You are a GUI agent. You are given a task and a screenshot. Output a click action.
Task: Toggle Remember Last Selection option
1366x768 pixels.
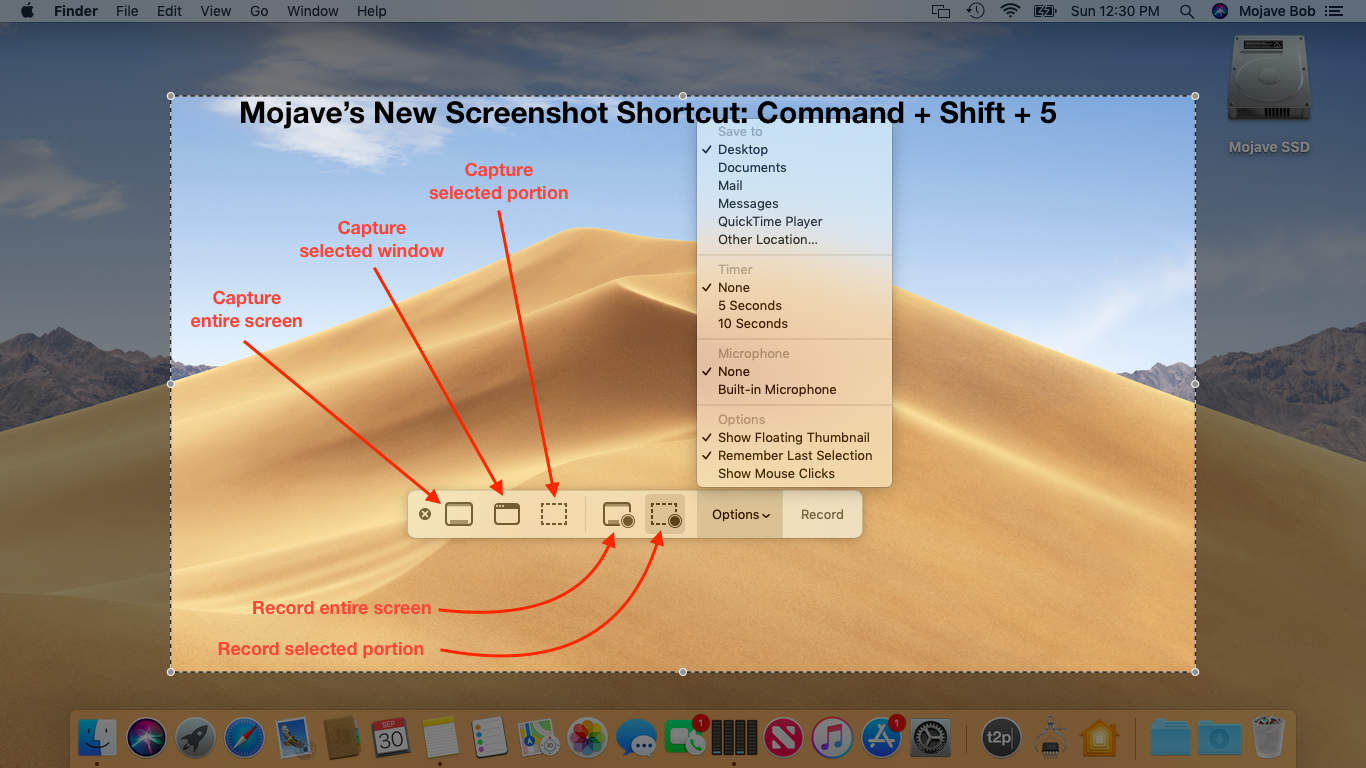794,455
